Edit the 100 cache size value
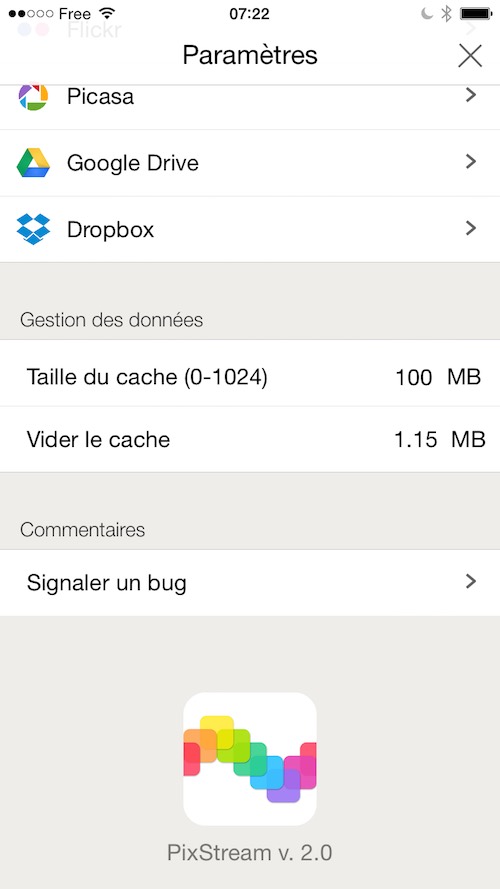 click(x=414, y=377)
